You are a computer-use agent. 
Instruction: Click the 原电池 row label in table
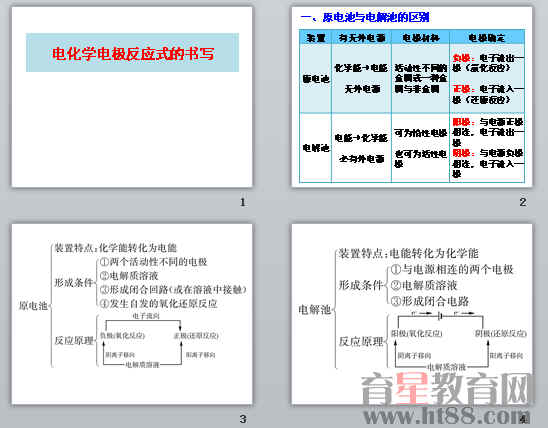[316, 79]
